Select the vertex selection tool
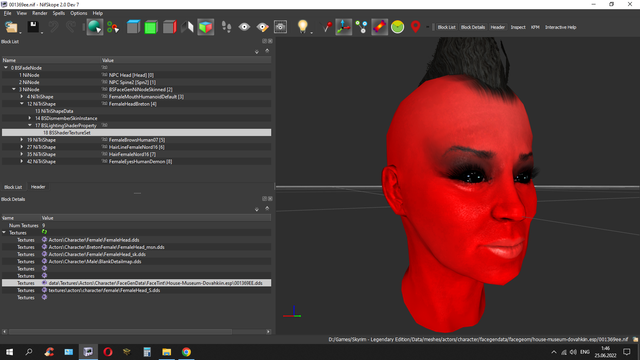The width and height of the screenshot is (640, 360). click(113, 27)
